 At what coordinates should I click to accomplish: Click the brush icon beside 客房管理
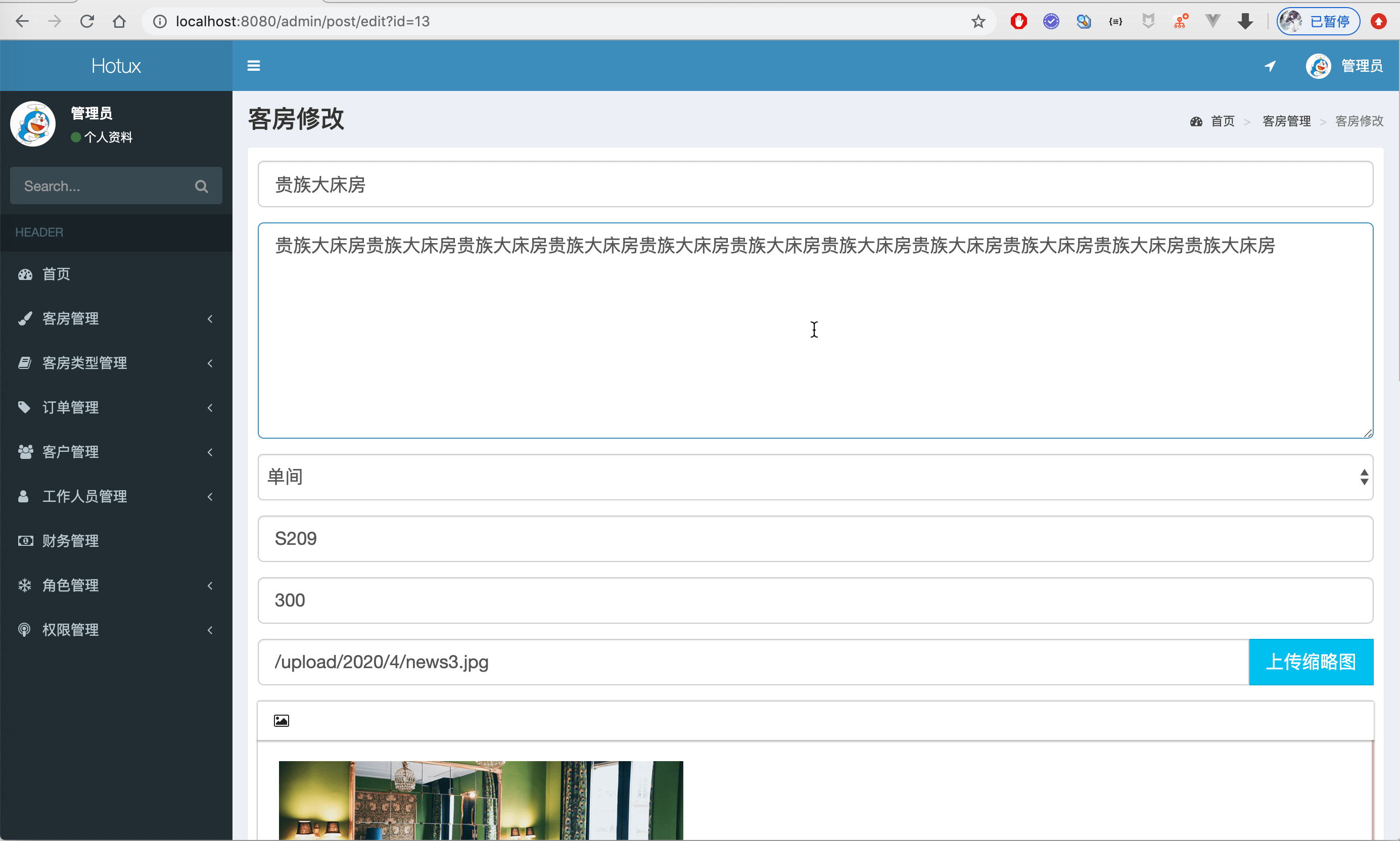tap(24, 318)
